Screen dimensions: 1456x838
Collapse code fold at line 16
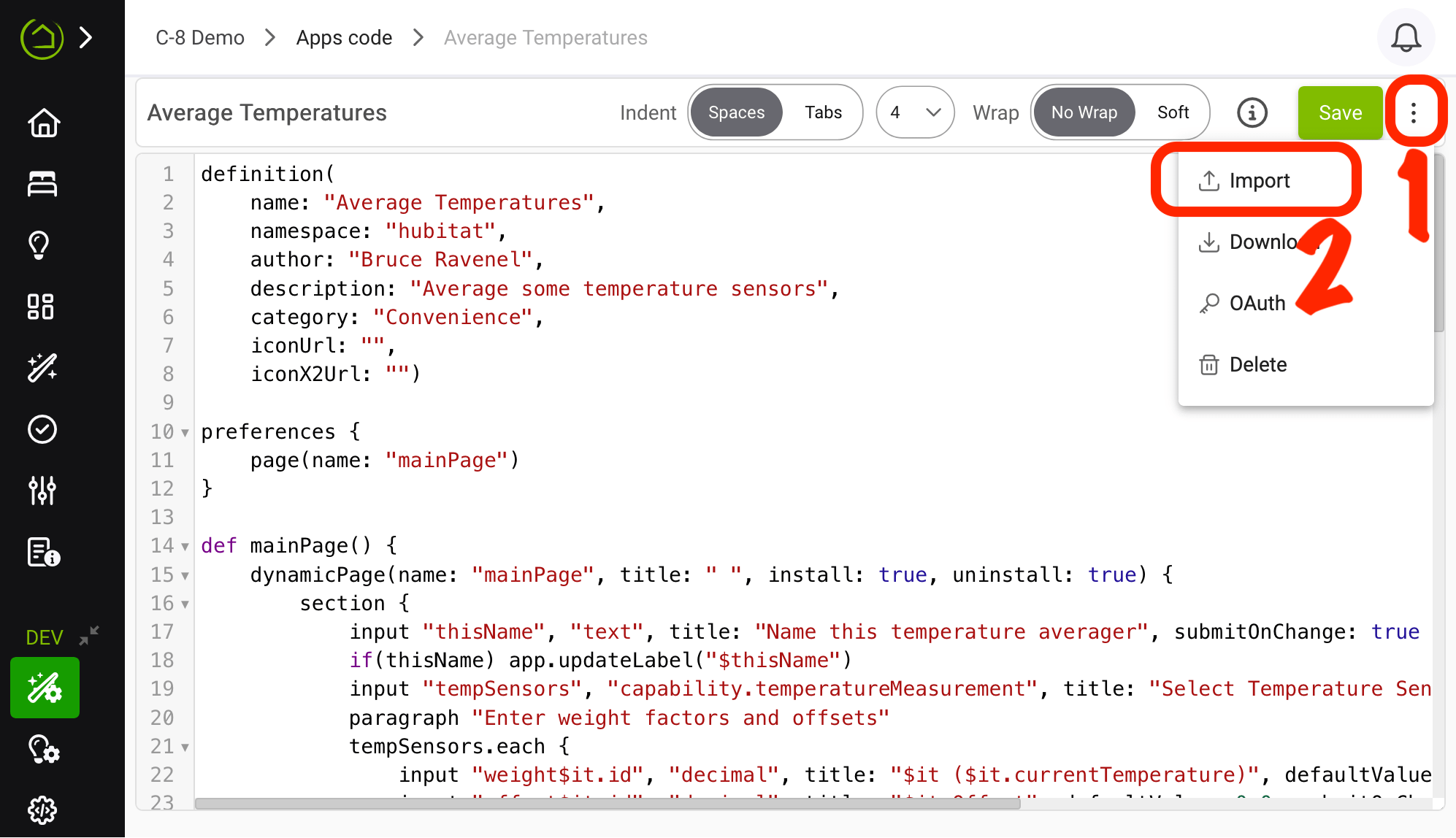coord(185,604)
